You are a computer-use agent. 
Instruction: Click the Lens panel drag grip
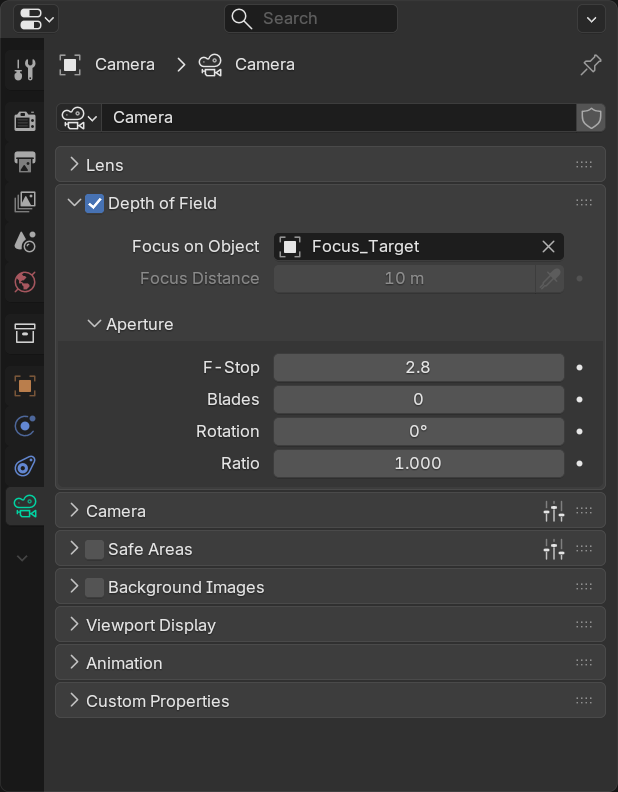pyautogui.click(x=584, y=164)
